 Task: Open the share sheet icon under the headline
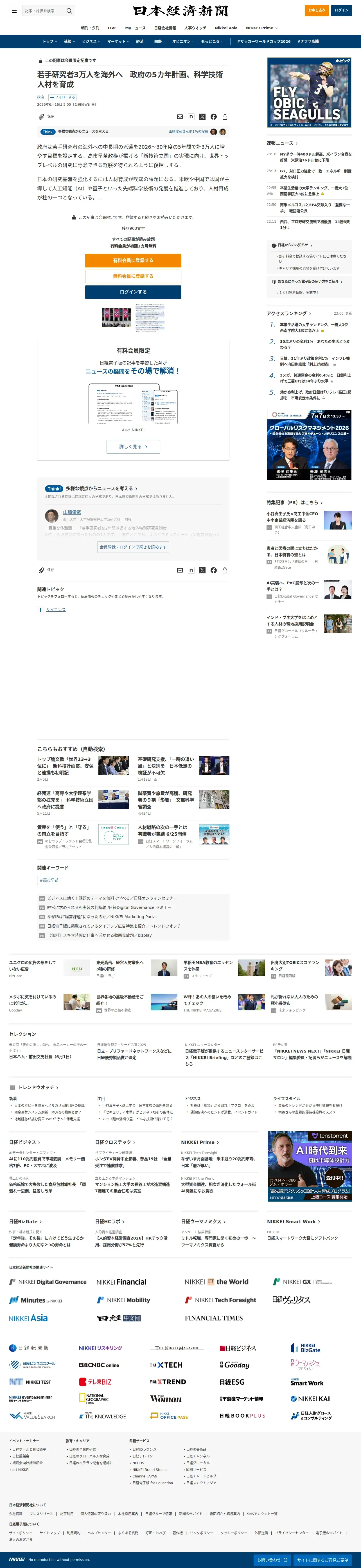point(225,117)
